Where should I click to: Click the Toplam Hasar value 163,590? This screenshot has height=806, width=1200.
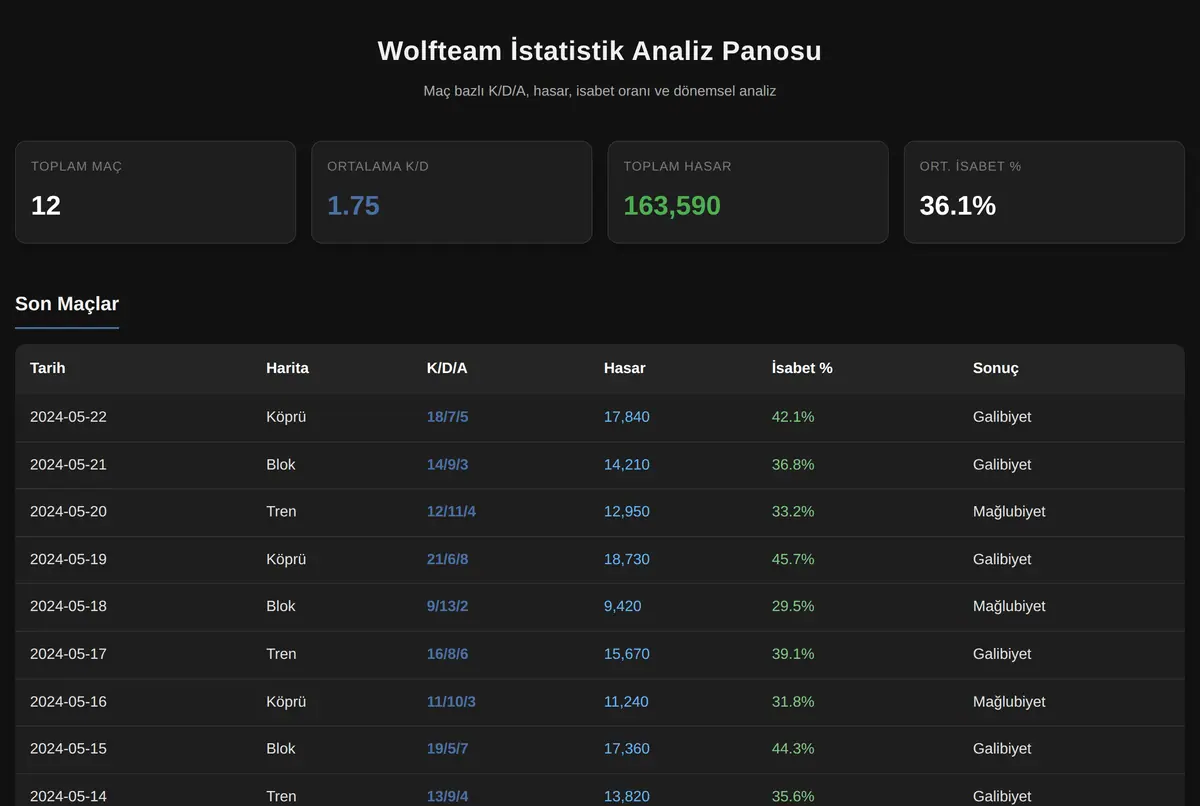(672, 206)
